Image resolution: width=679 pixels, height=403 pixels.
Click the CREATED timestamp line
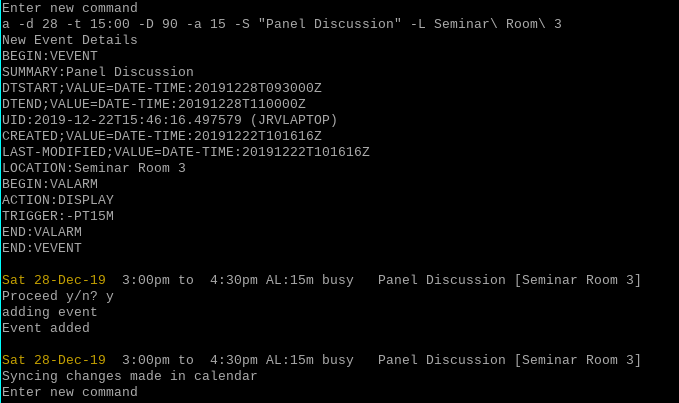(x=162, y=136)
